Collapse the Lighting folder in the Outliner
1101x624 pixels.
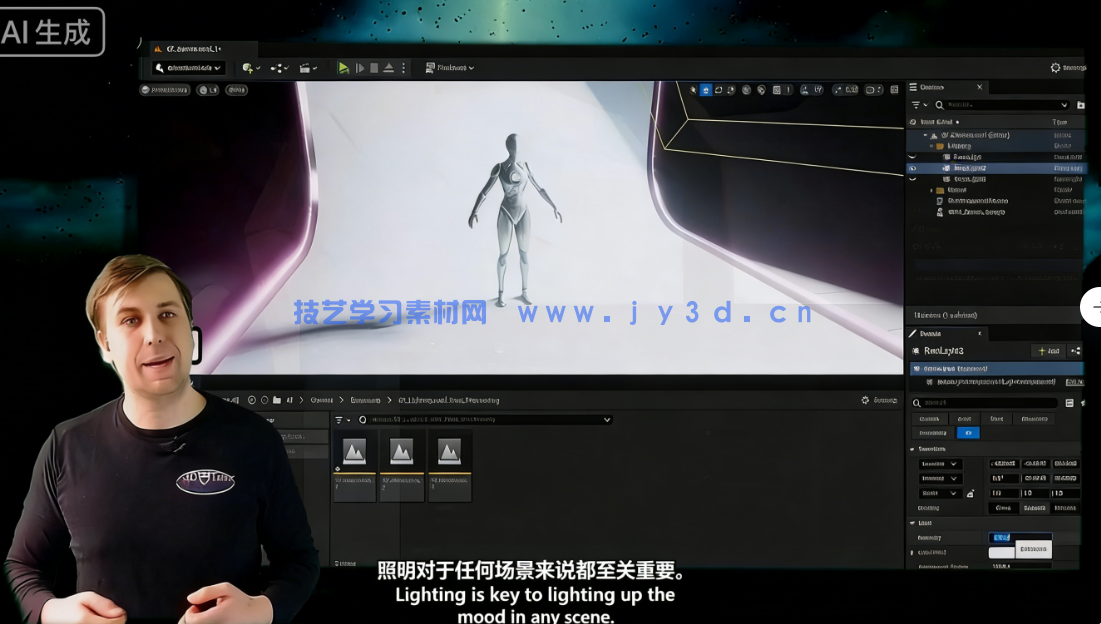click(931, 145)
